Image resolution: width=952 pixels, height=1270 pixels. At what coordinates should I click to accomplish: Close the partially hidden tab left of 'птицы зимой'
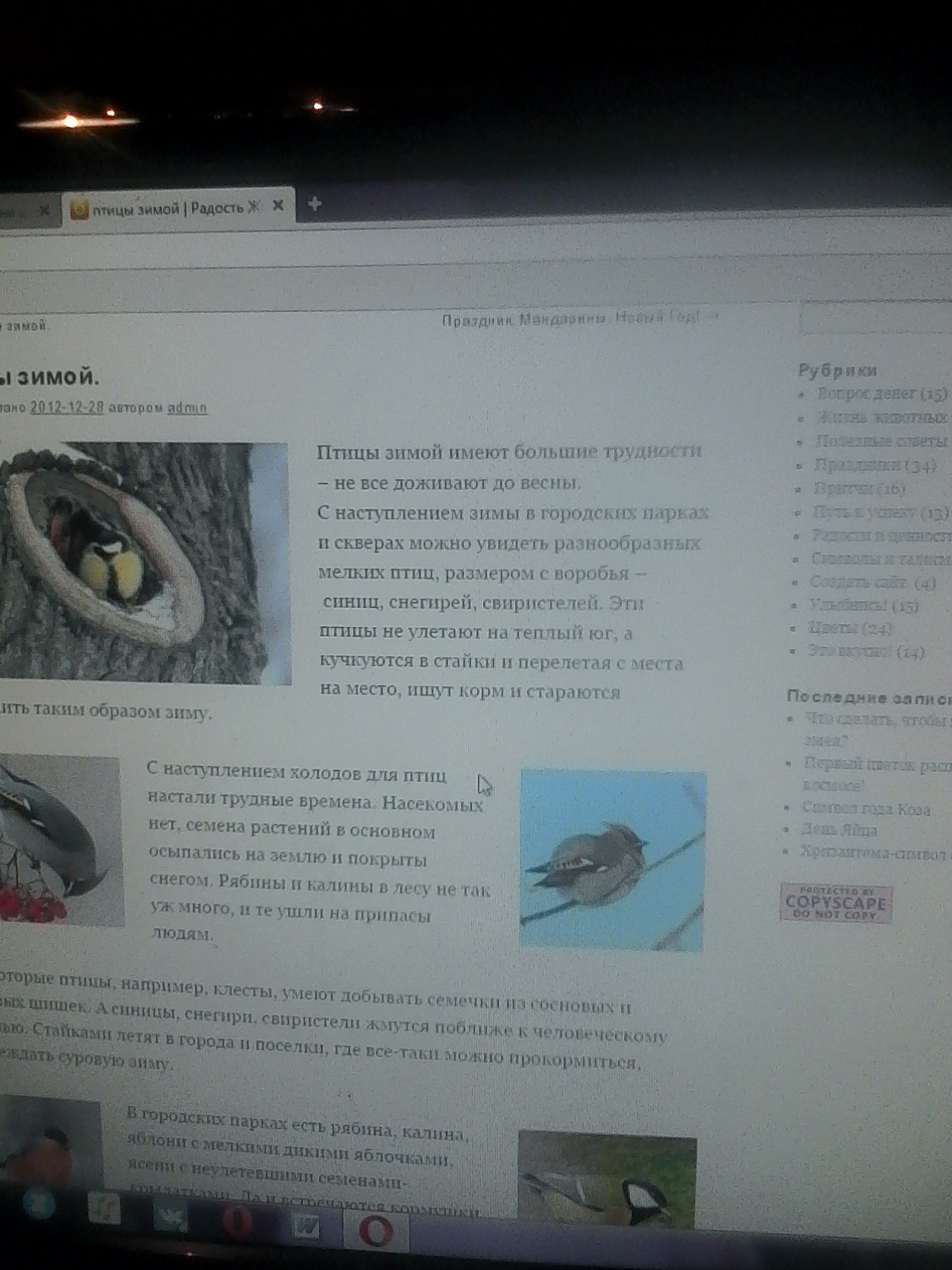44,210
